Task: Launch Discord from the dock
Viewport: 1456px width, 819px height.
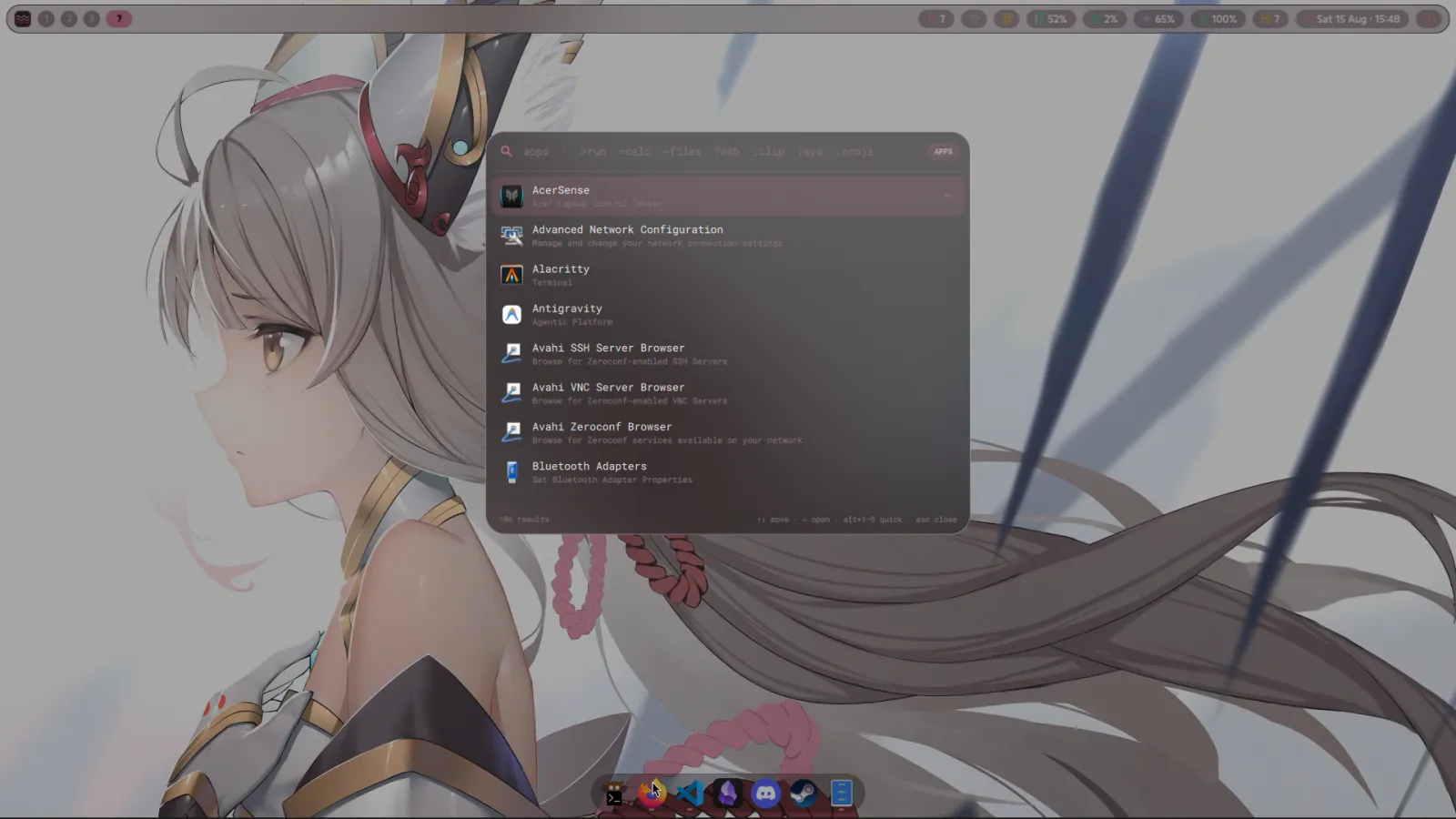Action: (765, 794)
